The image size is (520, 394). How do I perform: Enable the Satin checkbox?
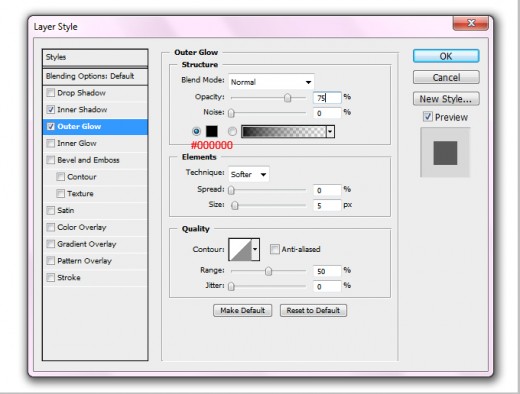pyautogui.click(x=51, y=210)
